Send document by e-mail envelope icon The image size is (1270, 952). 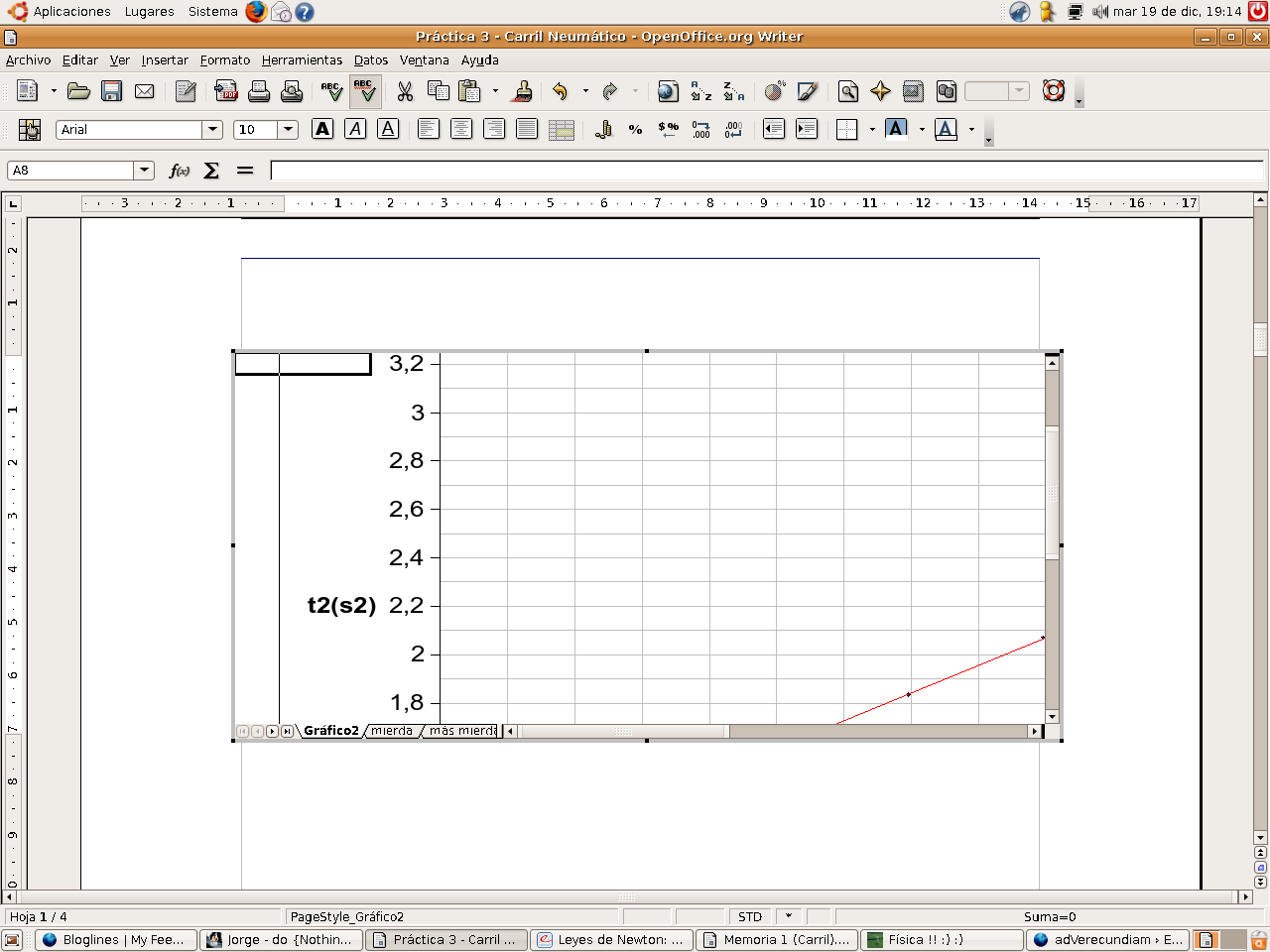tap(144, 91)
